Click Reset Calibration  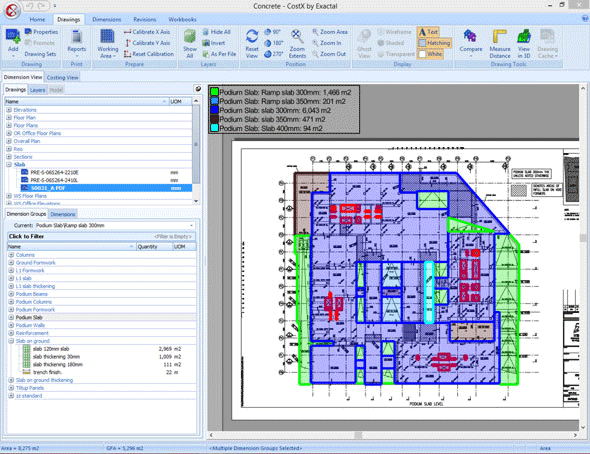click(x=149, y=54)
